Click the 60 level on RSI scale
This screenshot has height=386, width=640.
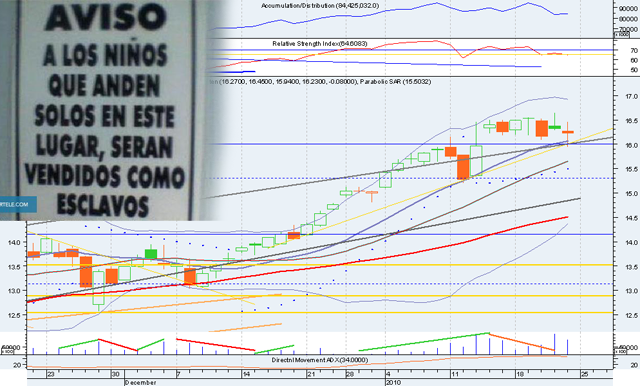(x=634, y=60)
